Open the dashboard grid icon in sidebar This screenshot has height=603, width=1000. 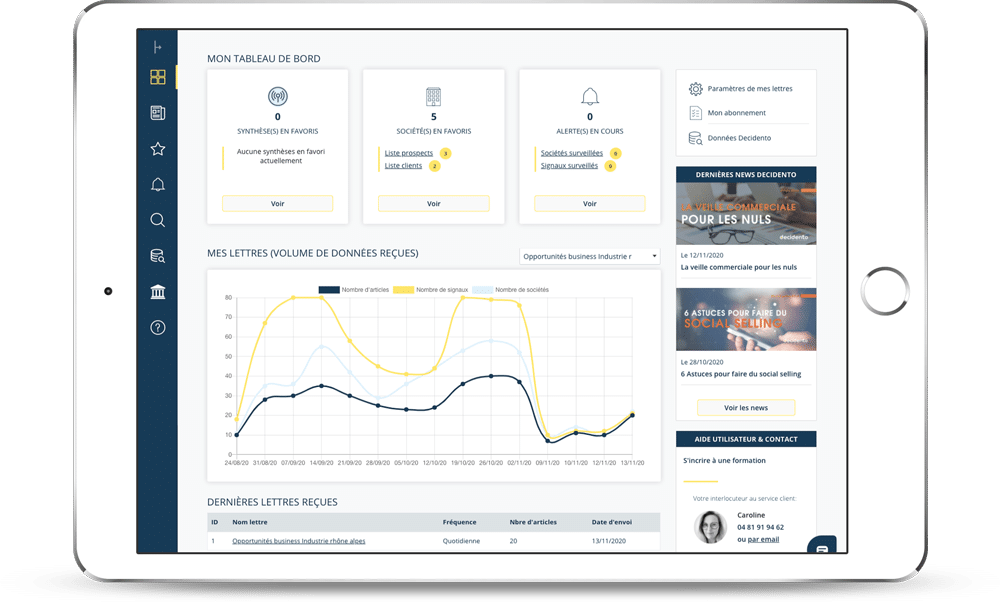(157, 77)
